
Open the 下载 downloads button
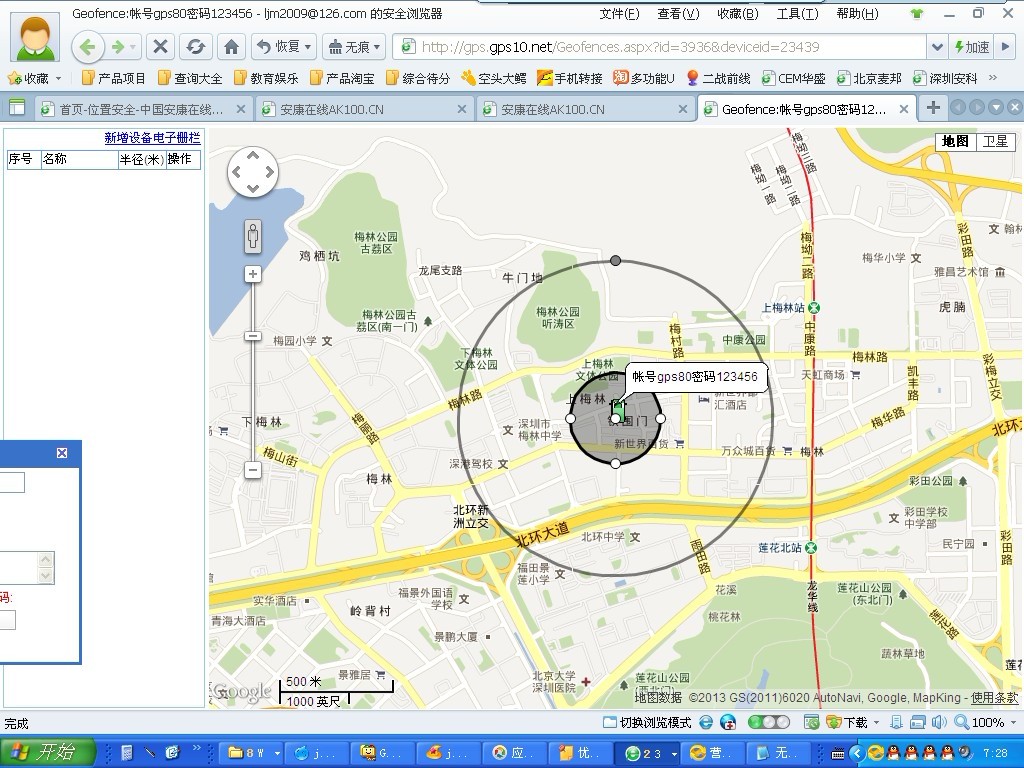(x=848, y=722)
